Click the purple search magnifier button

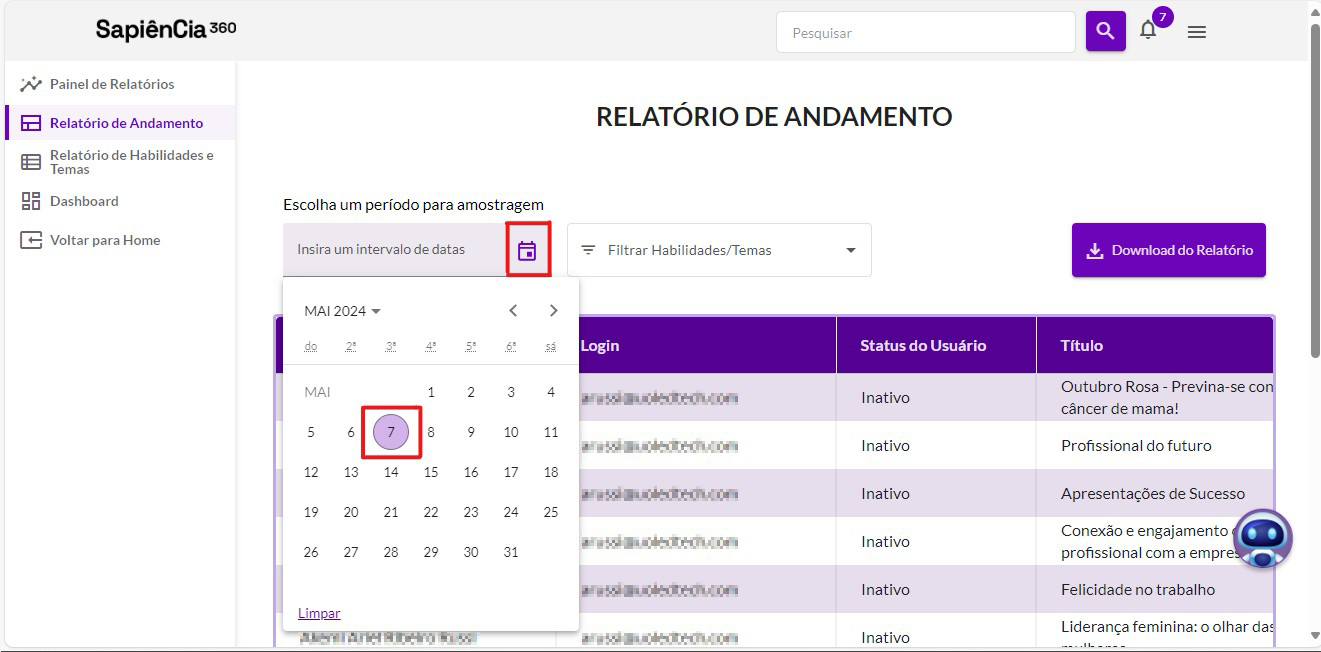[x=1105, y=32]
